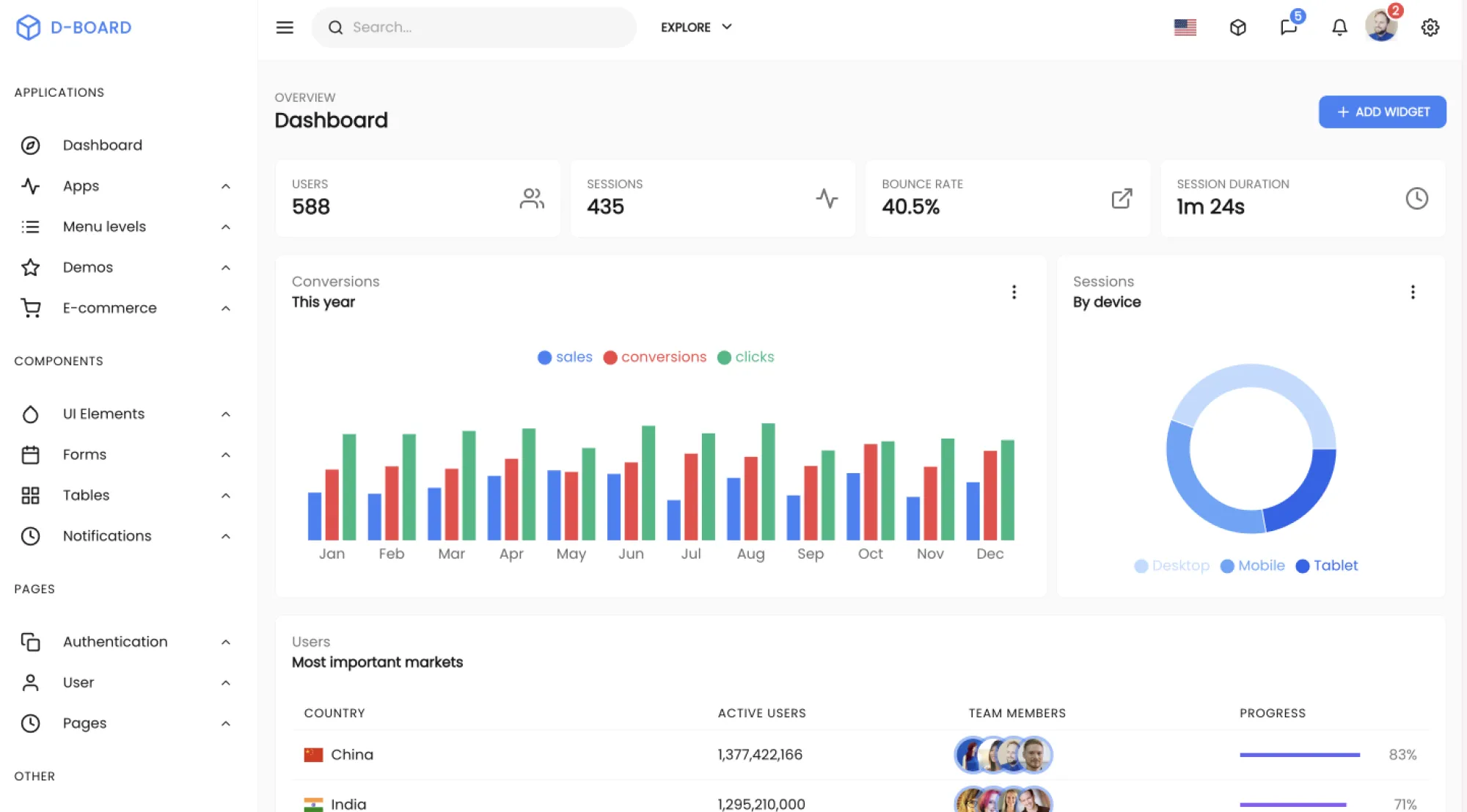This screenshot has width=1467, height=812.
Task: Toggle sales series in chart legend
Action: pyautogui.click(x=565, y=357)
